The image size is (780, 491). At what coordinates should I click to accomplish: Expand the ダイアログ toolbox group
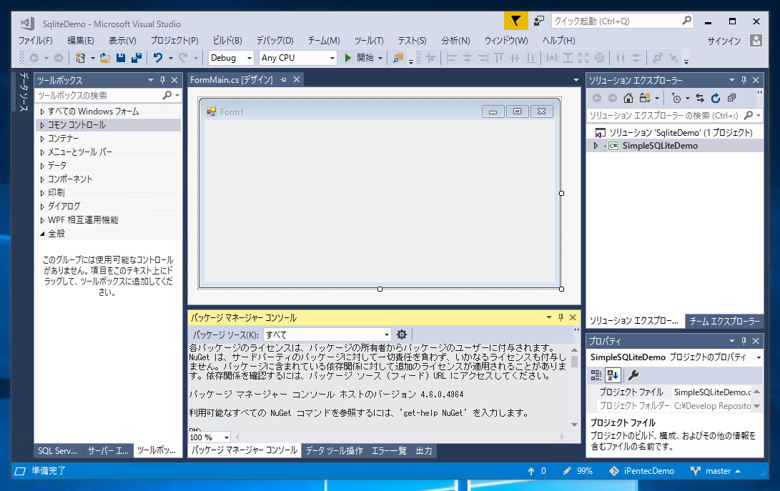click(42, 206)
